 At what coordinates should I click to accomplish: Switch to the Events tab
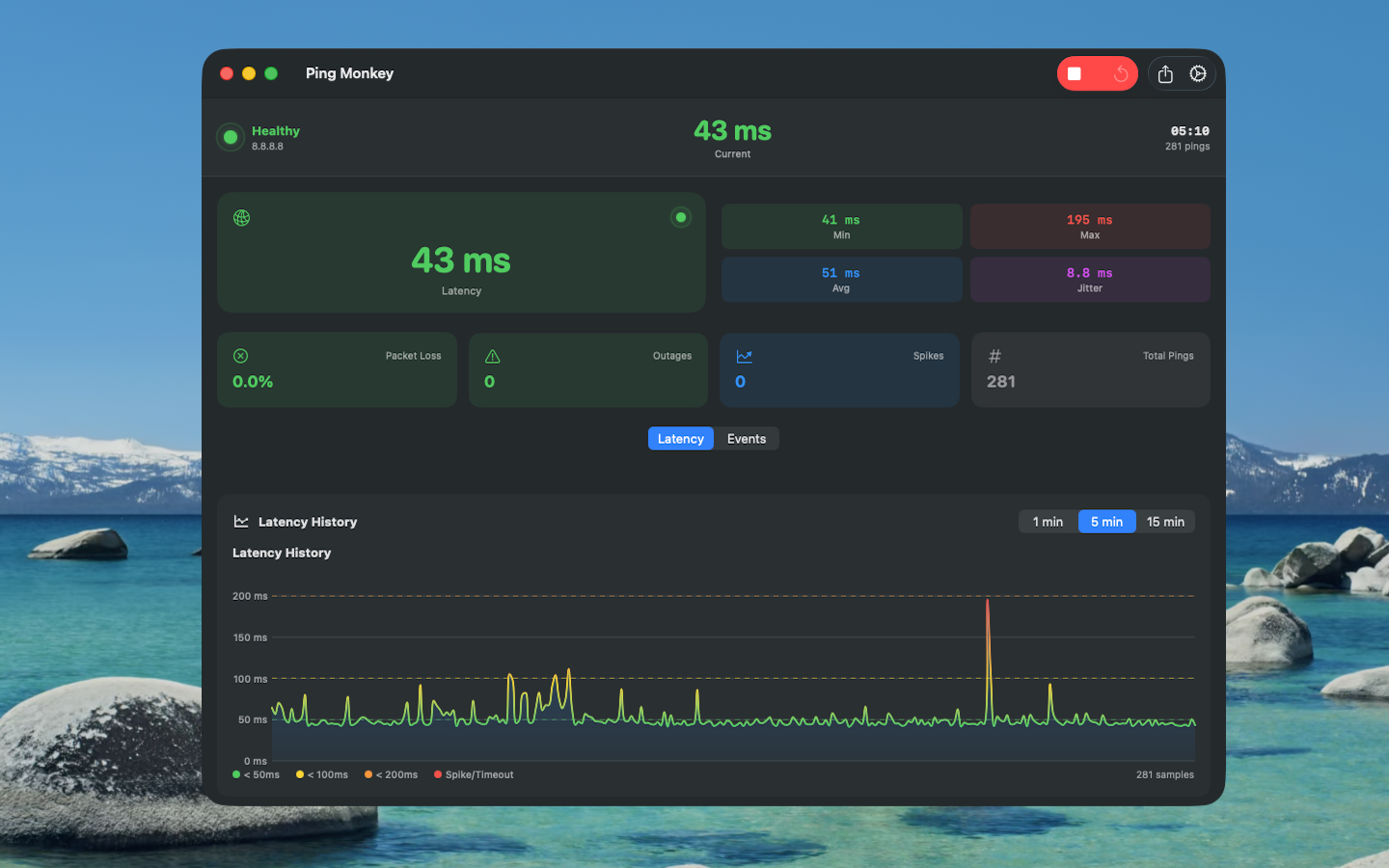click(746, 438)
